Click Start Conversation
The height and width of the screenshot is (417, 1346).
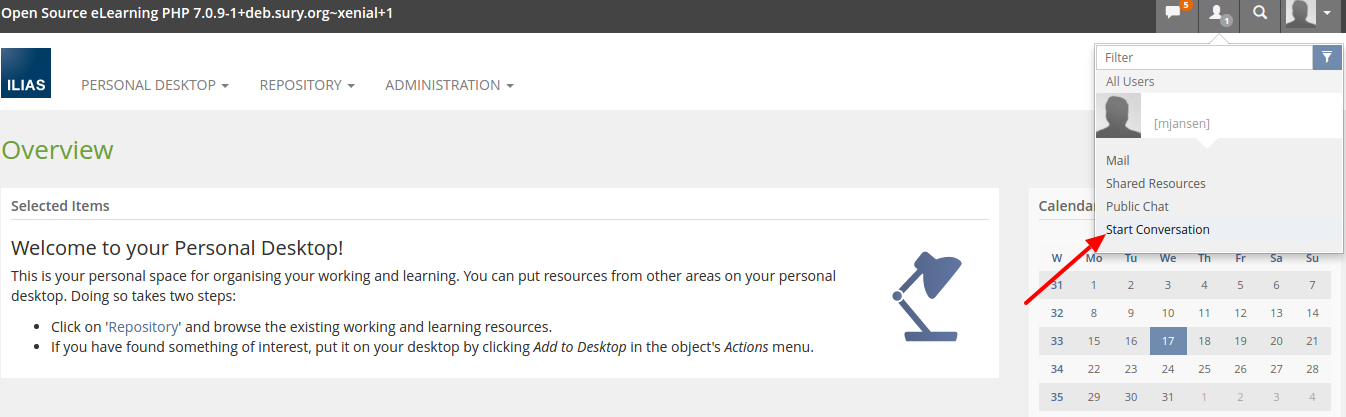(1157, 229)
